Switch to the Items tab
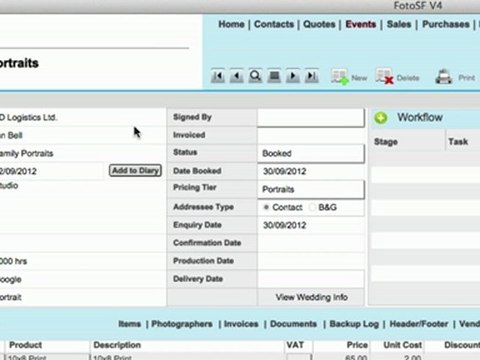480x360 pixels. [x=130, y=324]
